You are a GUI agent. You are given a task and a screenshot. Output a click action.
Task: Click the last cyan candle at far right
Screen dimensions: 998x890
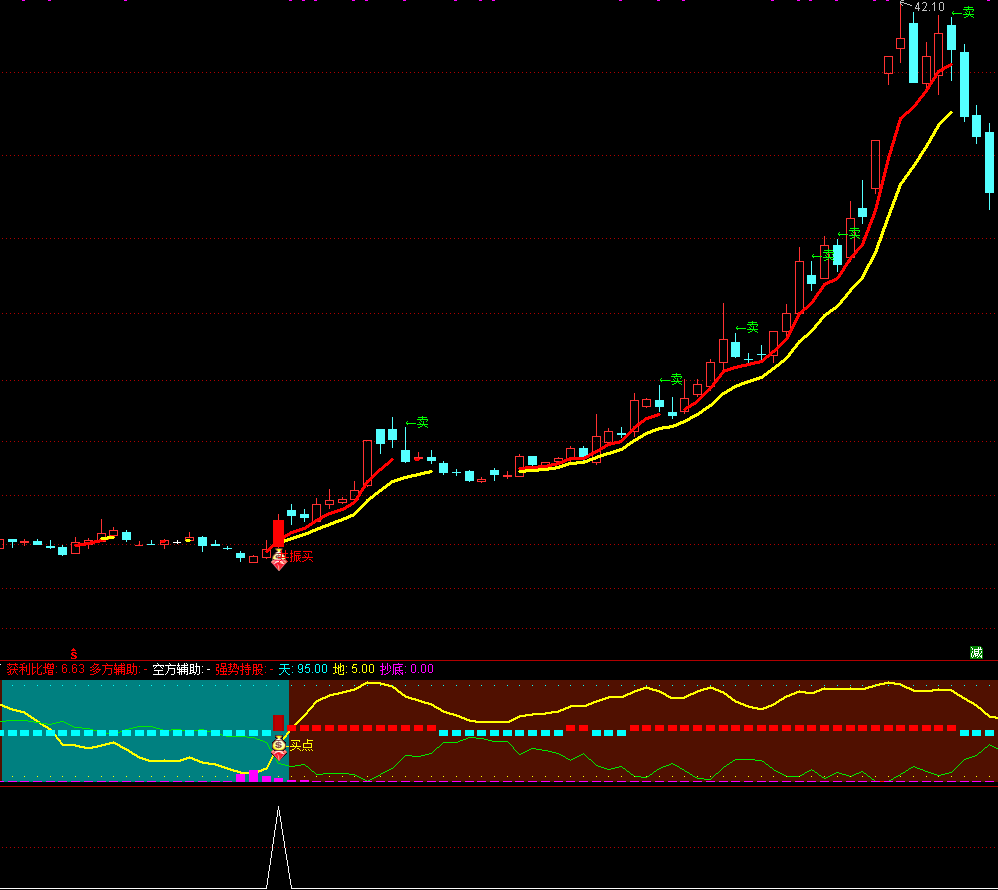[989, 162]
